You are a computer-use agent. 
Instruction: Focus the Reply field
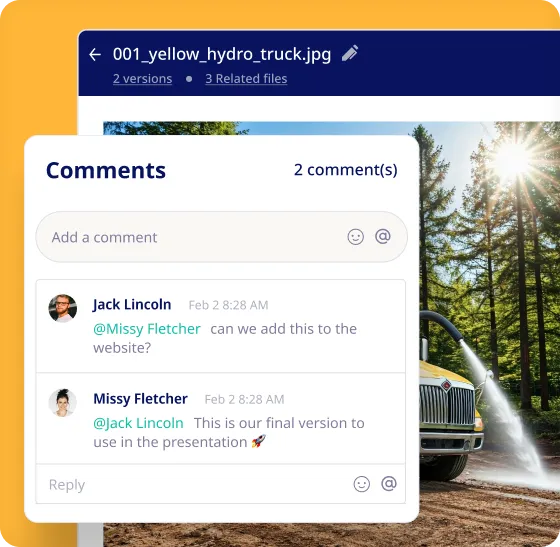point(221,484)
